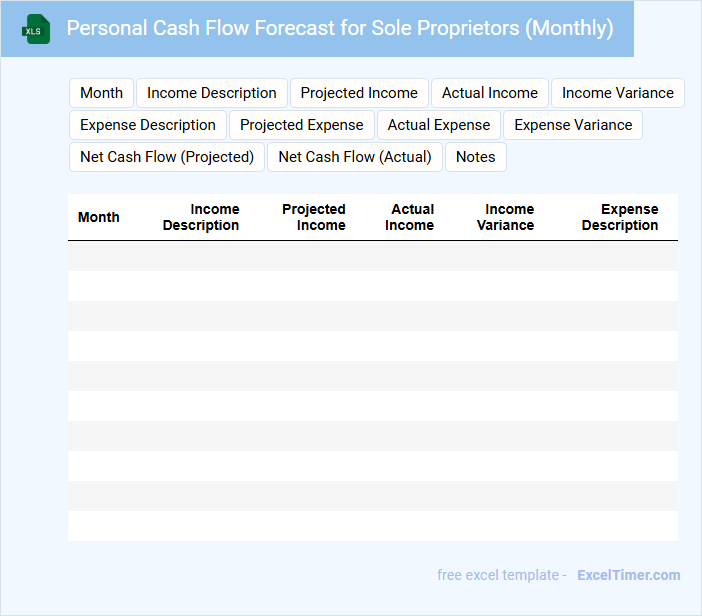The image size is (702, 616).
Task: Click the Net Cash Flow (Projected) tag
Action: 167,157
